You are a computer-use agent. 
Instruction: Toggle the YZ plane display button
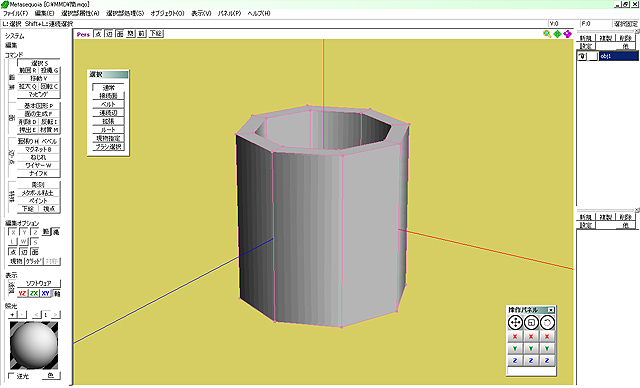[22, 293]
